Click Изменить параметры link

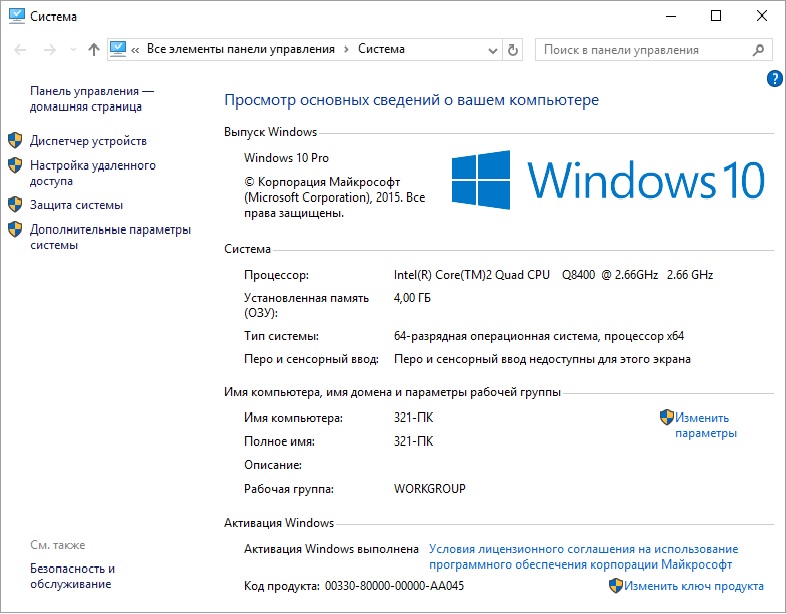pos(706,425)
